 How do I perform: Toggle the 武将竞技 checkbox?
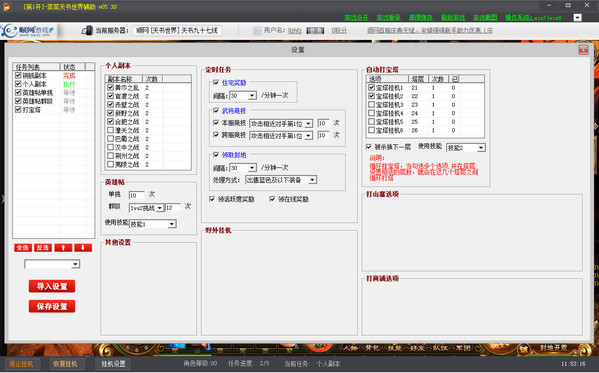click(216, 111)
